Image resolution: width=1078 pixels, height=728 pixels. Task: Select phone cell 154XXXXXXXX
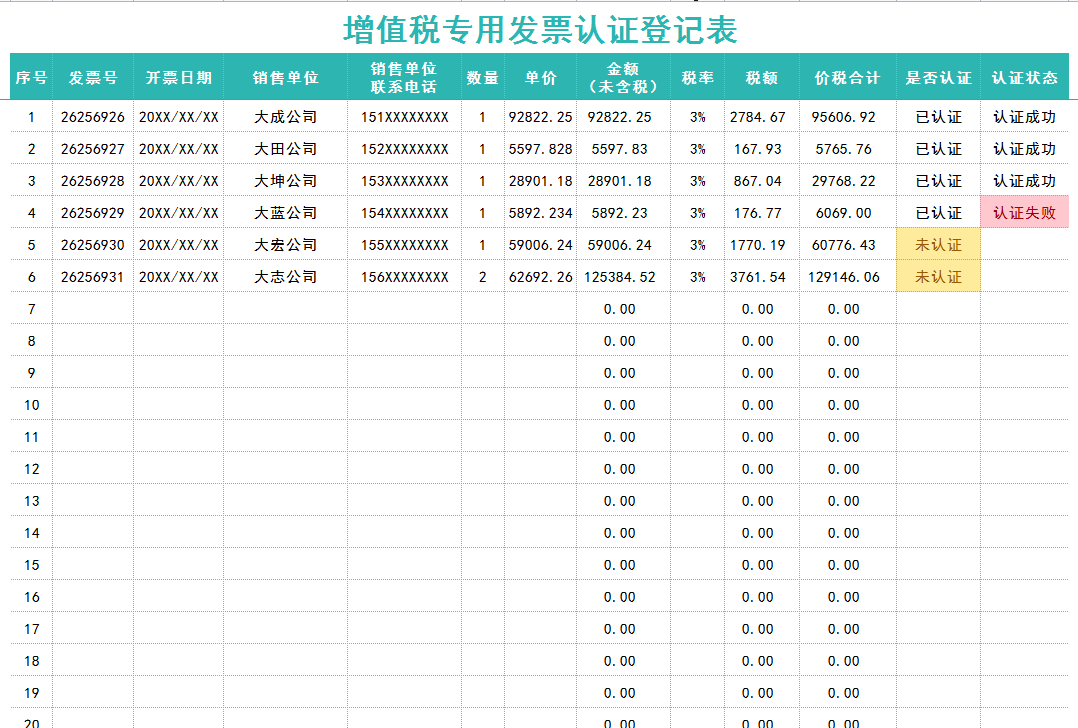(x=404, y=213)
